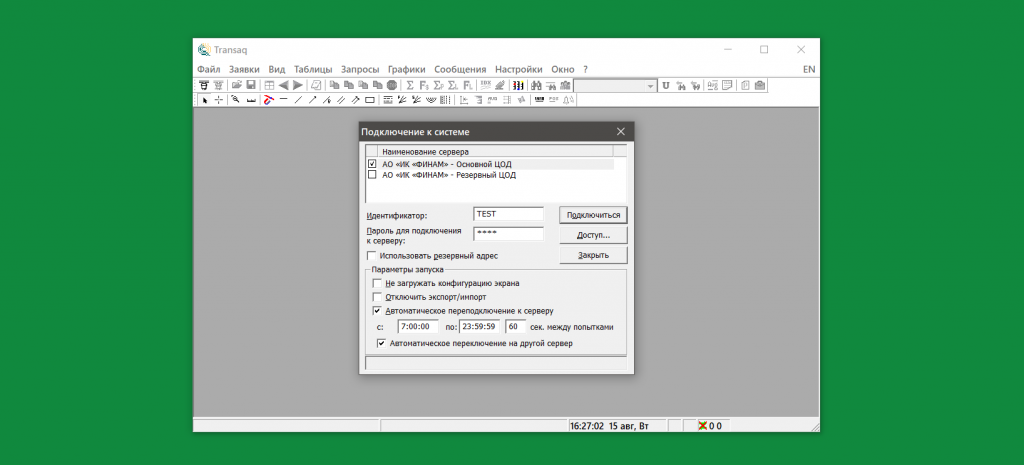Open the ? help menu

pyautogui.click(x=586, y=69)
